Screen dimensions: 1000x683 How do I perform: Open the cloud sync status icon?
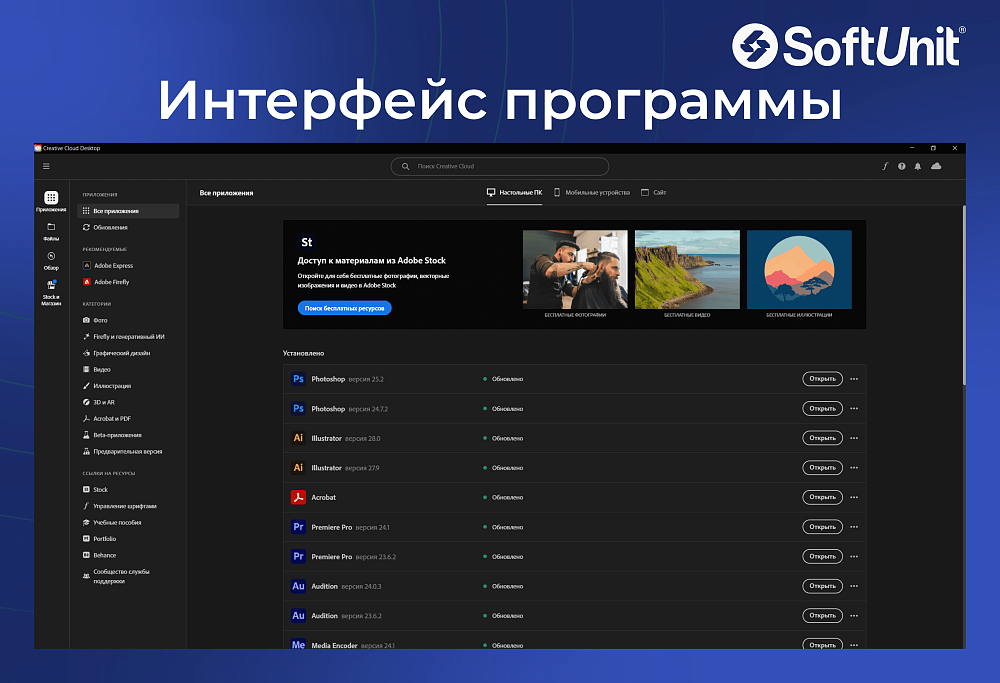coord(936,166)
